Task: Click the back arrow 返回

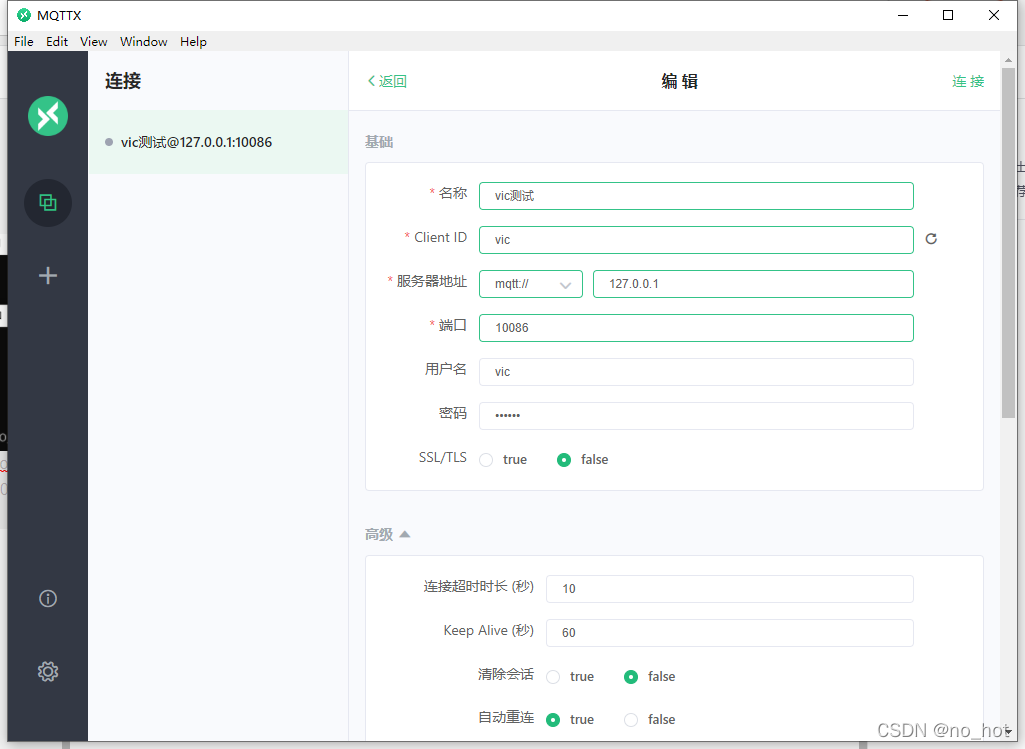Action: click(387, 82)
